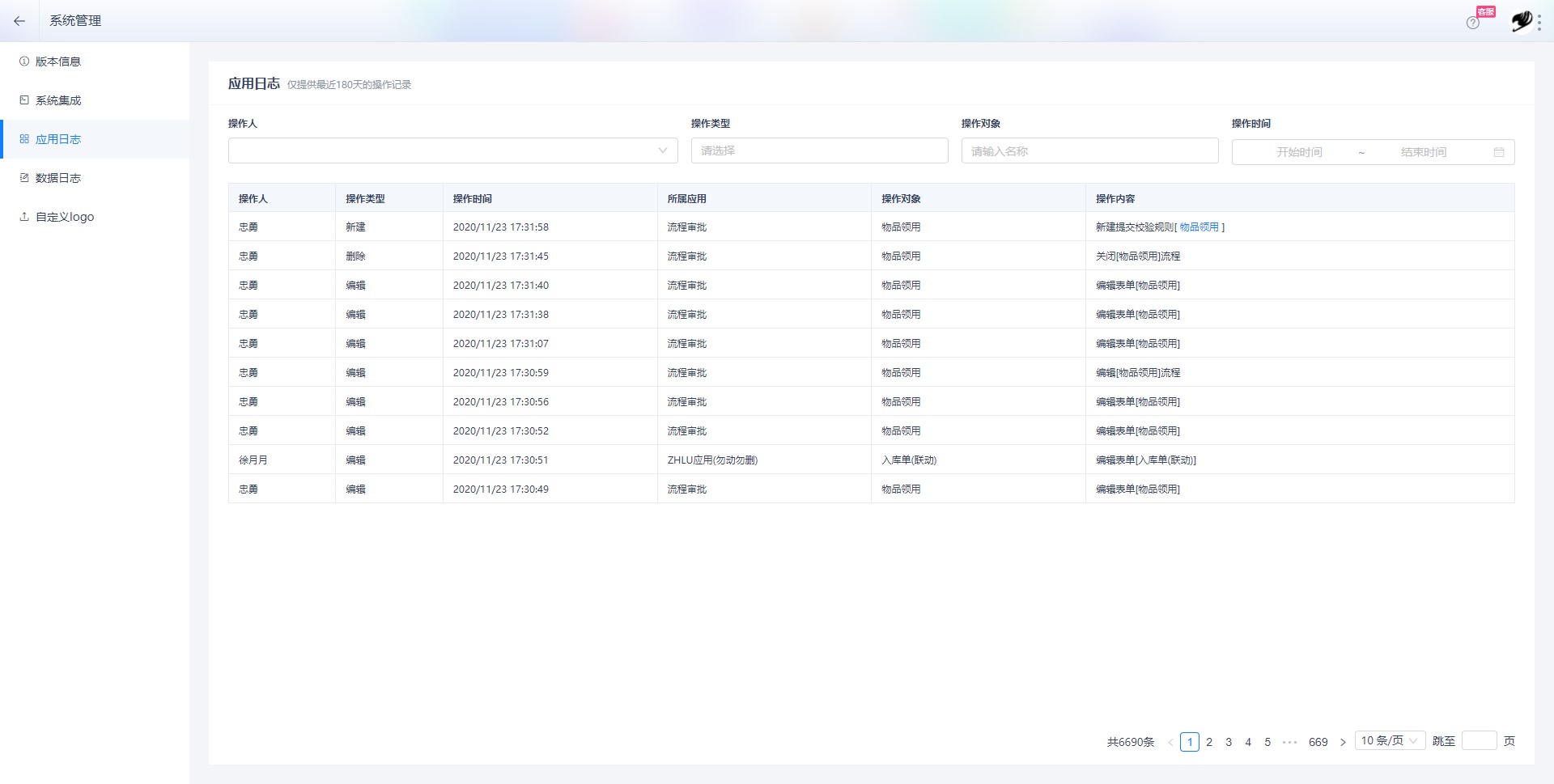Open the calendar icon in 操作时间 field
This screenshot has height=784, width=1554.
[1499, 152]
